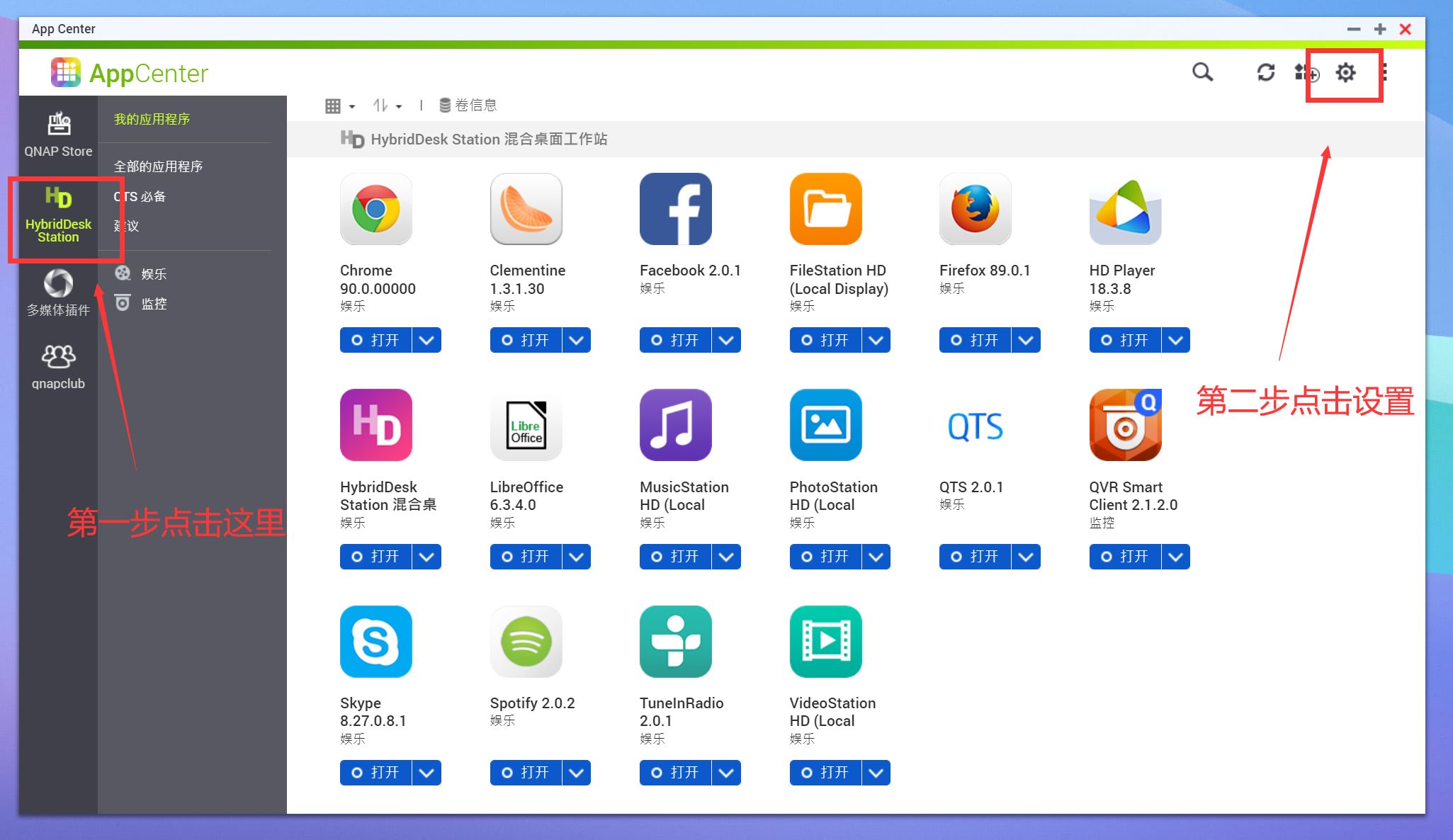This screenshot has height=840, width=1453.
Task: Click the LibreOffice 6.3.4.0 title text
Action: 526,496
